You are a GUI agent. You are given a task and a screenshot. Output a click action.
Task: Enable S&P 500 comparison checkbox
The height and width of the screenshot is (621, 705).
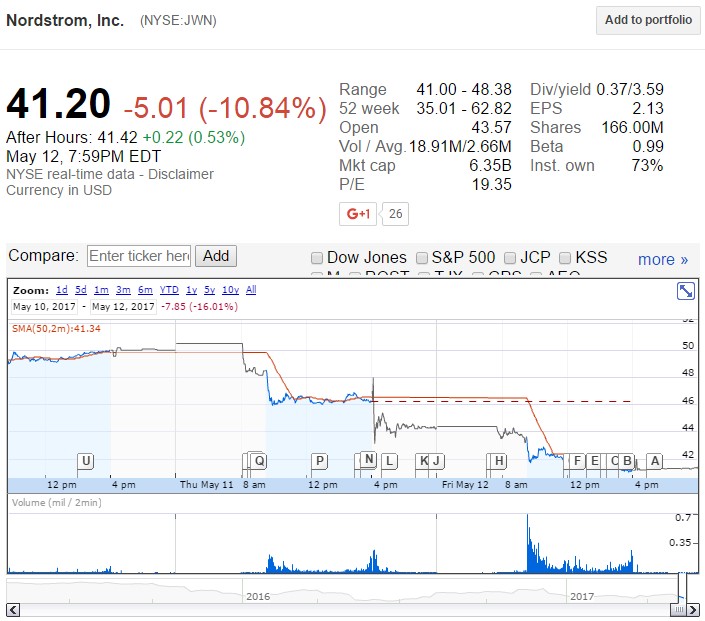tap(422, 258)
